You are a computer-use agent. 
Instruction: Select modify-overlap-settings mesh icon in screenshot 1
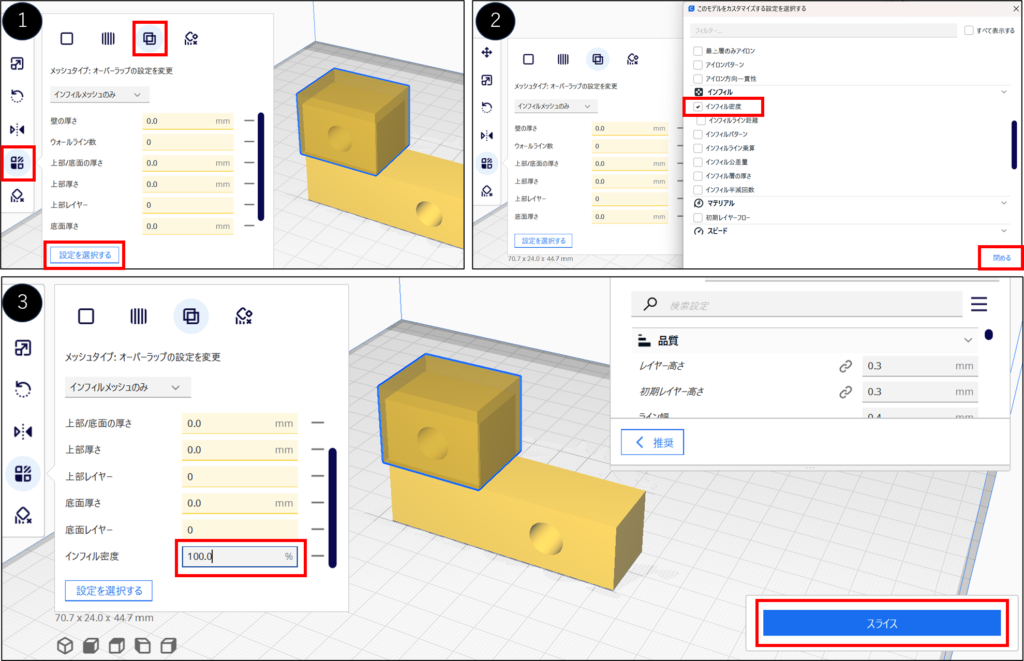click(150, 39)
